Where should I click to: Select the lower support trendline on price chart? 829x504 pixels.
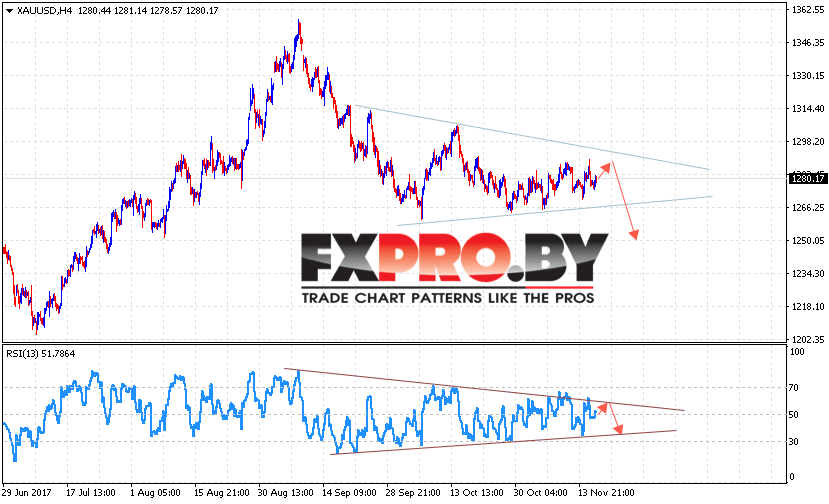555,211
